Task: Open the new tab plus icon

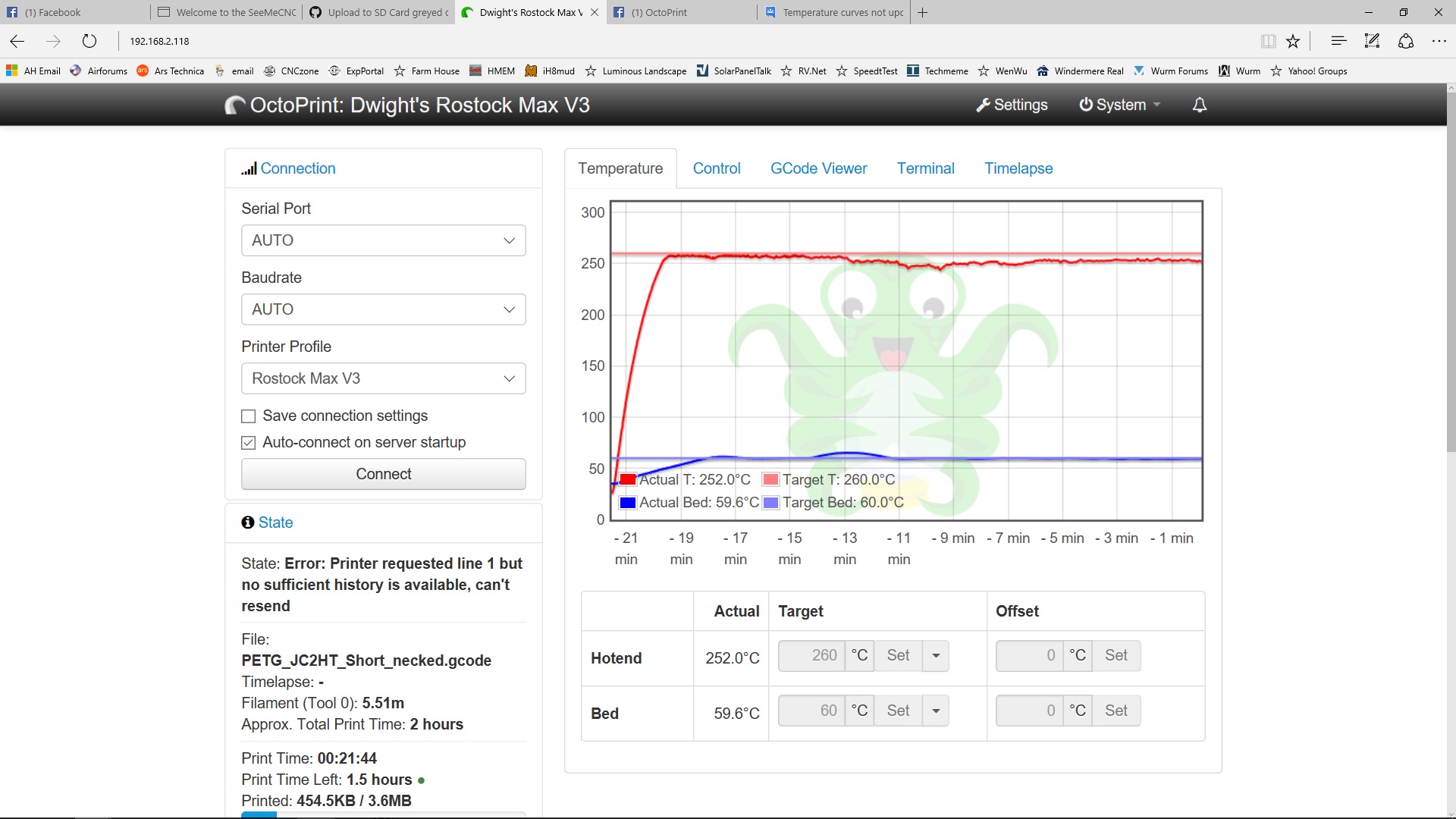Action: pyautogui.click(x=922, y=12)
